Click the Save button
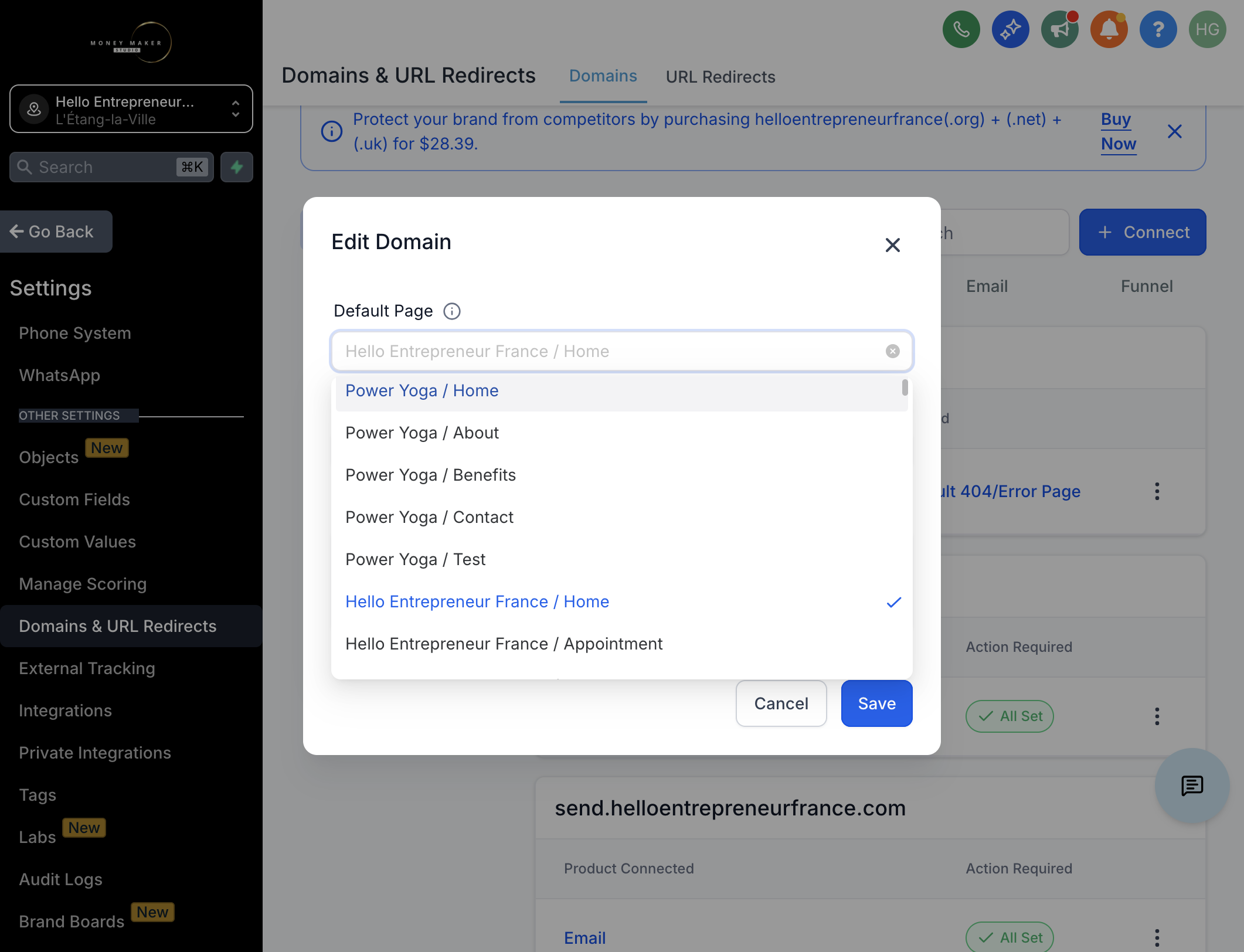 pyautogui.click(x=876, y=703)
